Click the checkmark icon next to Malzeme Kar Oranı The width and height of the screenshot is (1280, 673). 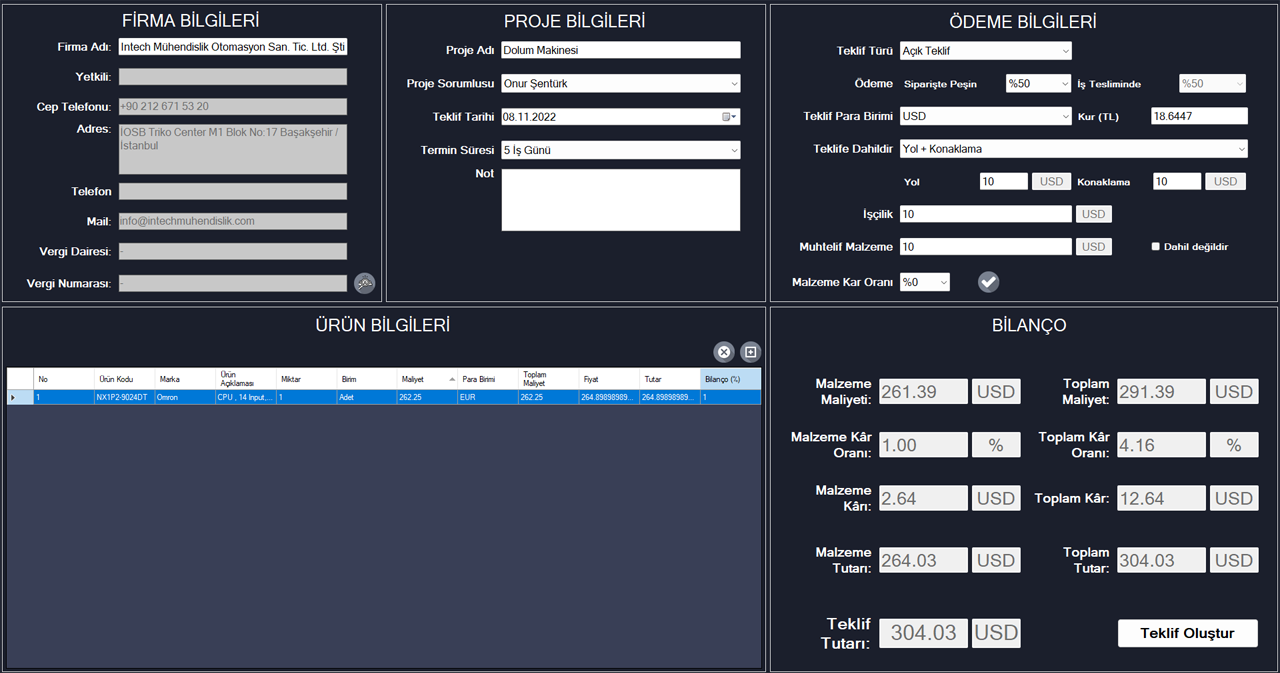(x=988, y=282)
